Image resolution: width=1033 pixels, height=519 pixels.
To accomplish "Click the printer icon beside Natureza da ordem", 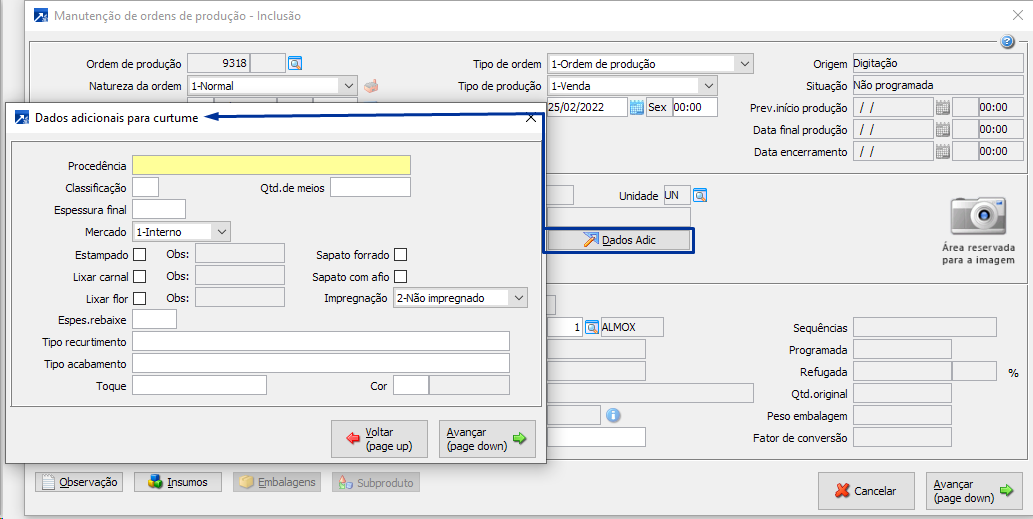I will pos(372,86).
